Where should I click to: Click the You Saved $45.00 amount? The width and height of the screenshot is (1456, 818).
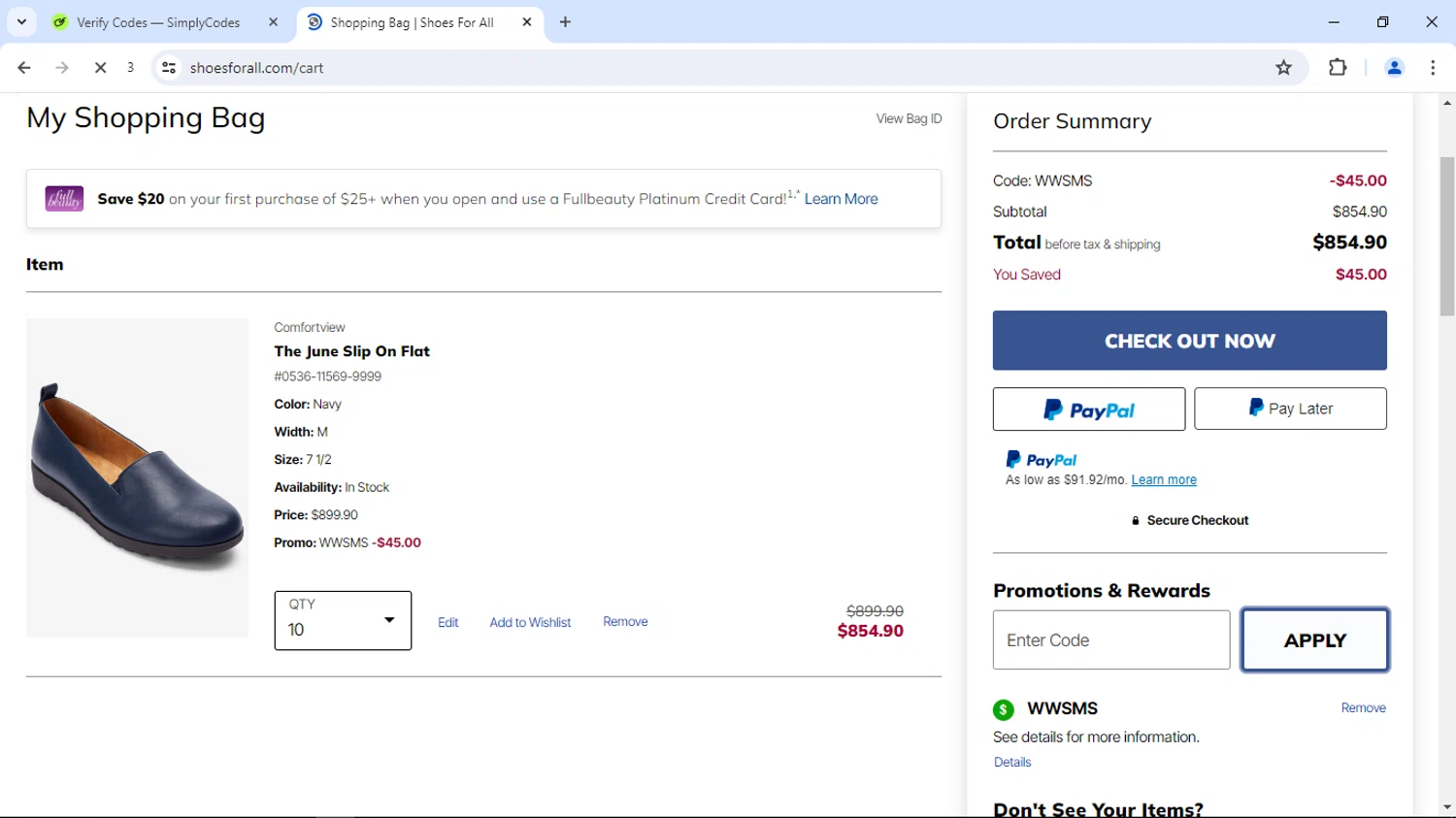pos(1361,275)
